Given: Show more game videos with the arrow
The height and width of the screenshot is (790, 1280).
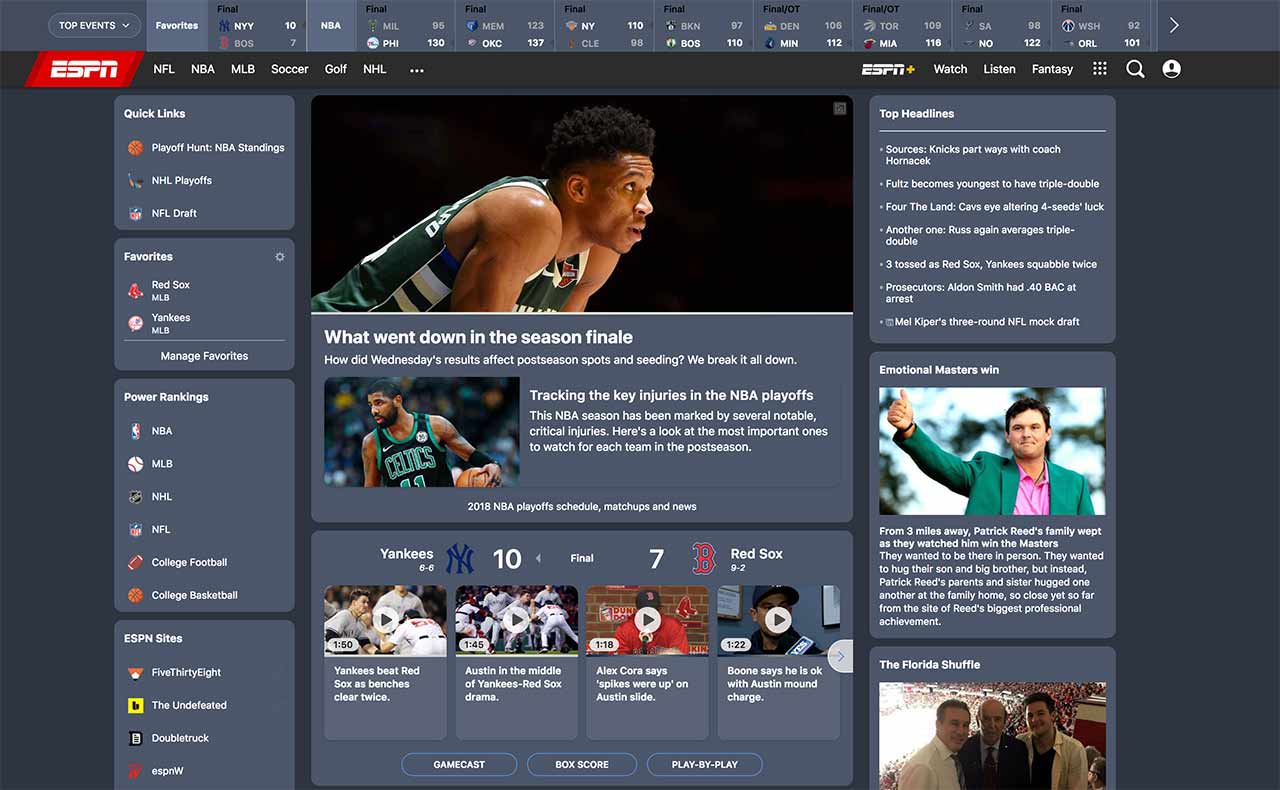Looking at the screenshot, I should [x=840, y=656].
